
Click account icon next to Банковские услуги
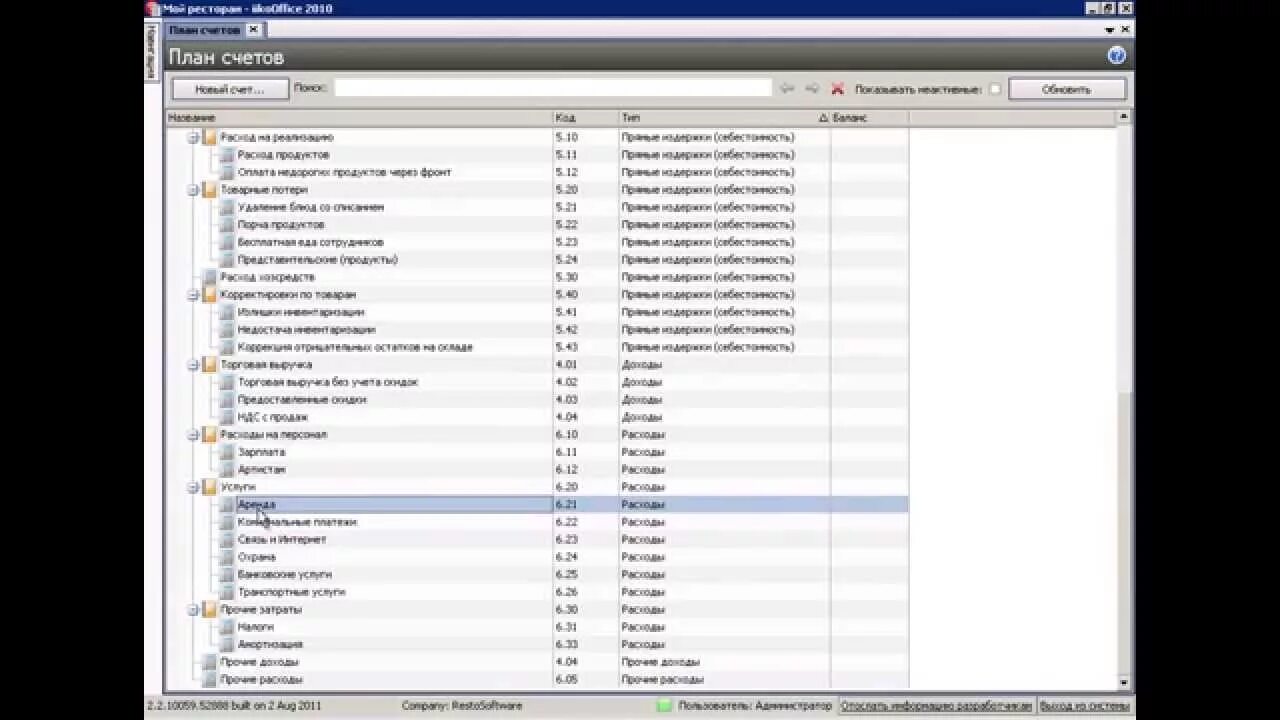coord(227,574)
